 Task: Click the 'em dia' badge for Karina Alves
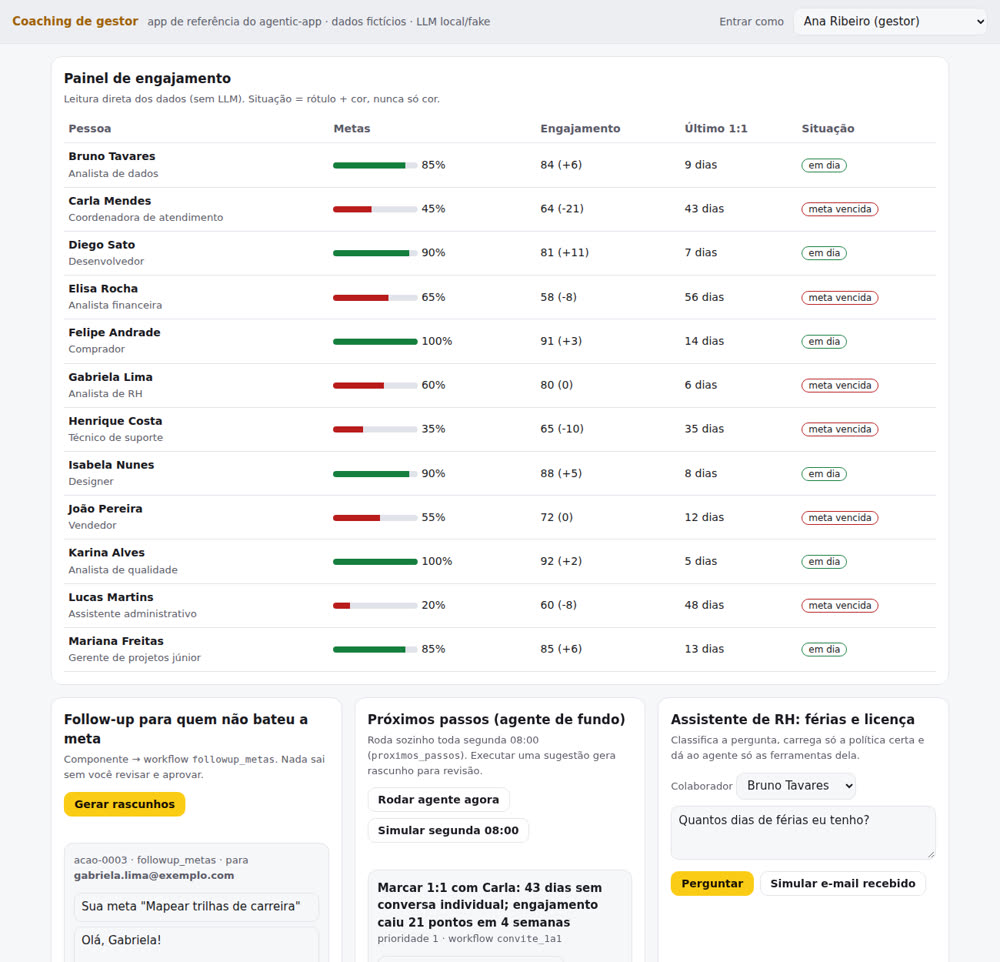(824, 561)
